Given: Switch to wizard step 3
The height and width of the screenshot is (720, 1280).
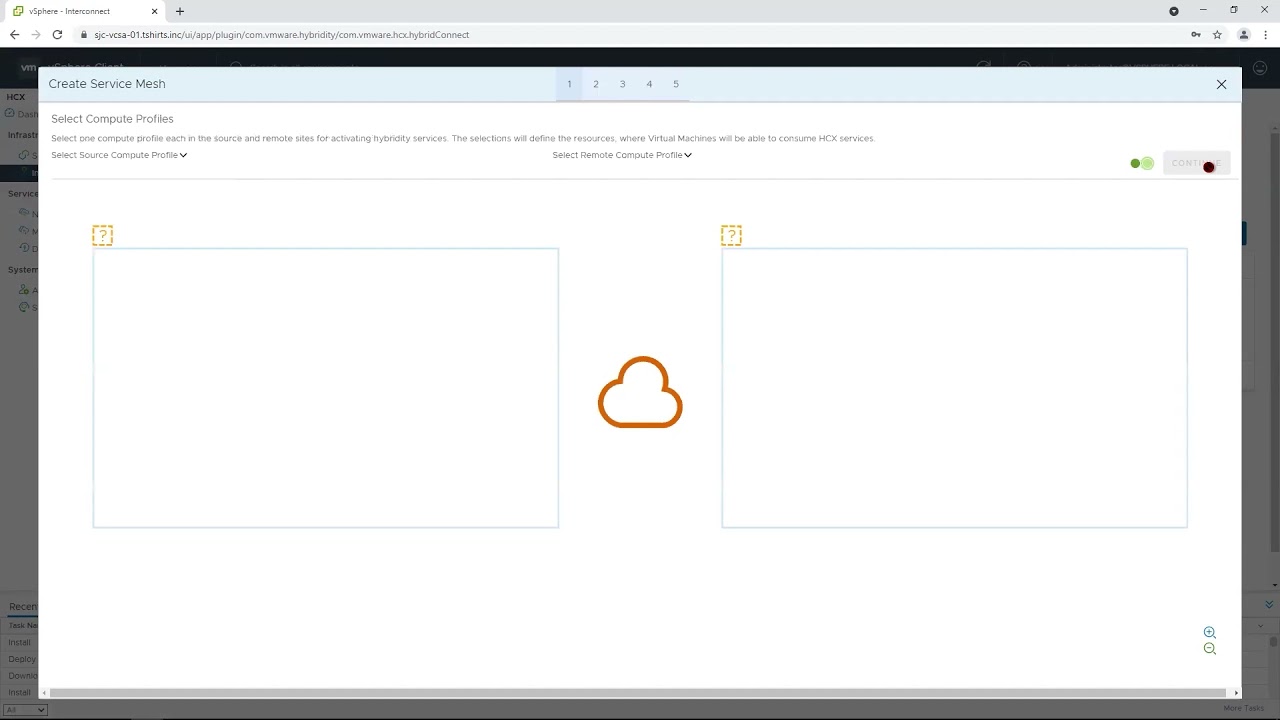Looking at the screenshot, I should click(x=622, y=84).
